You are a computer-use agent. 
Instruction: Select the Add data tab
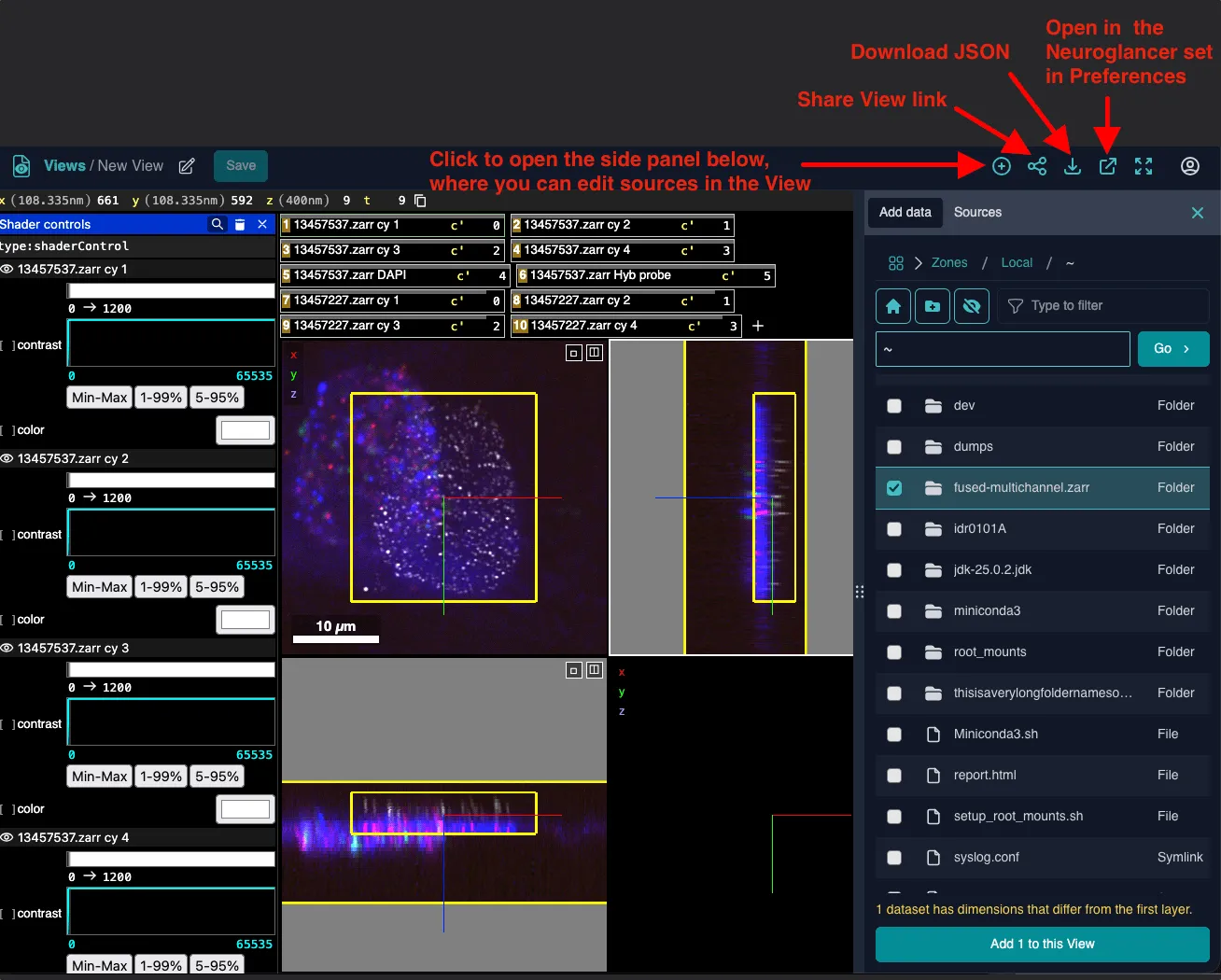(x=905, y=212)
